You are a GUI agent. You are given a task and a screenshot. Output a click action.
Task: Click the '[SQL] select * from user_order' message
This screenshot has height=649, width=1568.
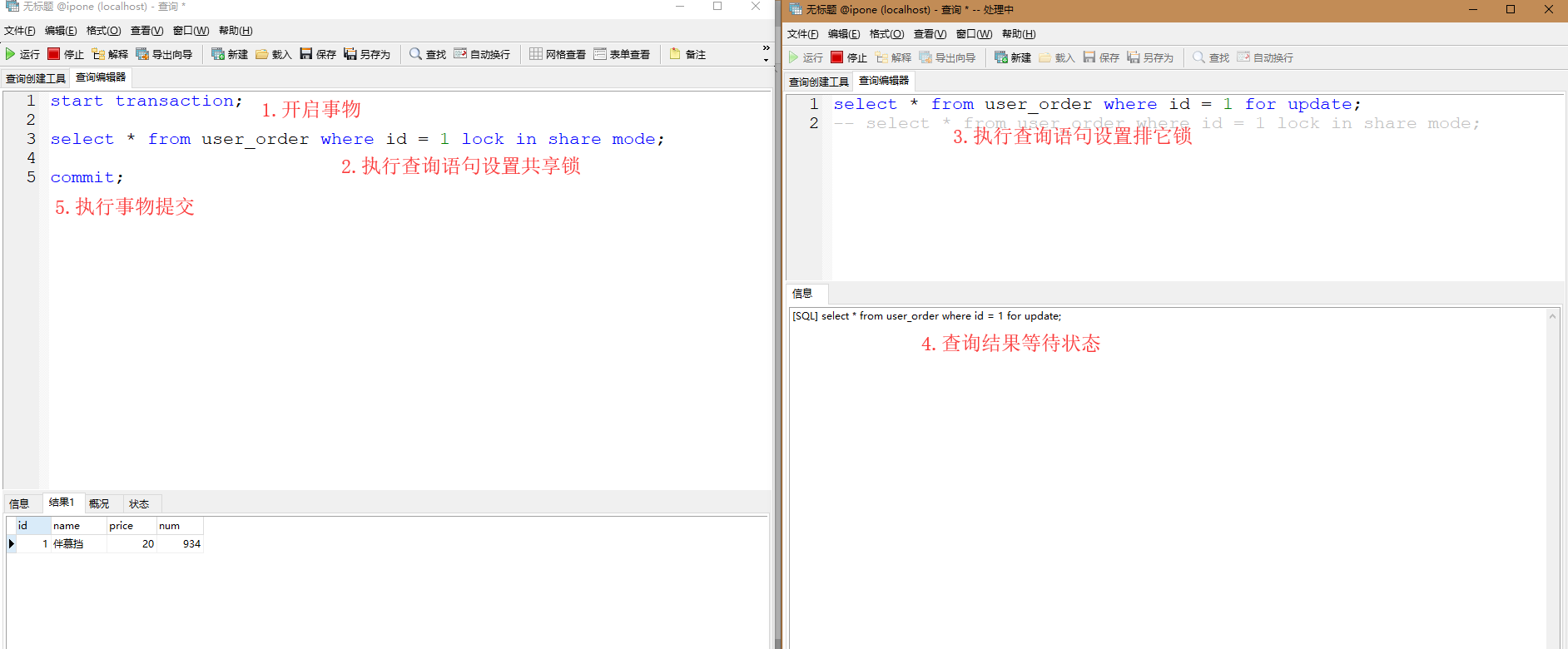926,316
